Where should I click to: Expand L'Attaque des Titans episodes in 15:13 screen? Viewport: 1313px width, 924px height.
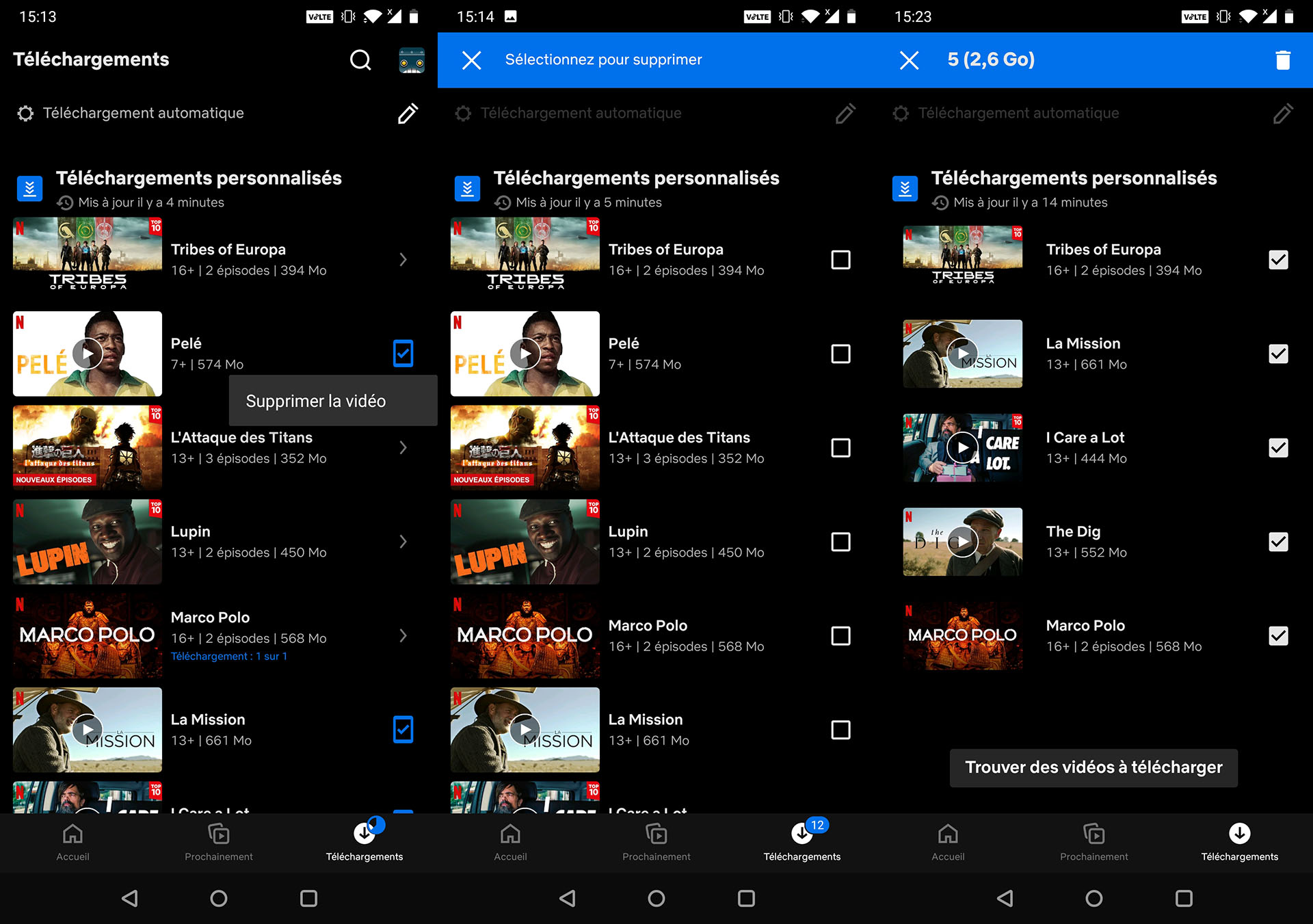403,448
